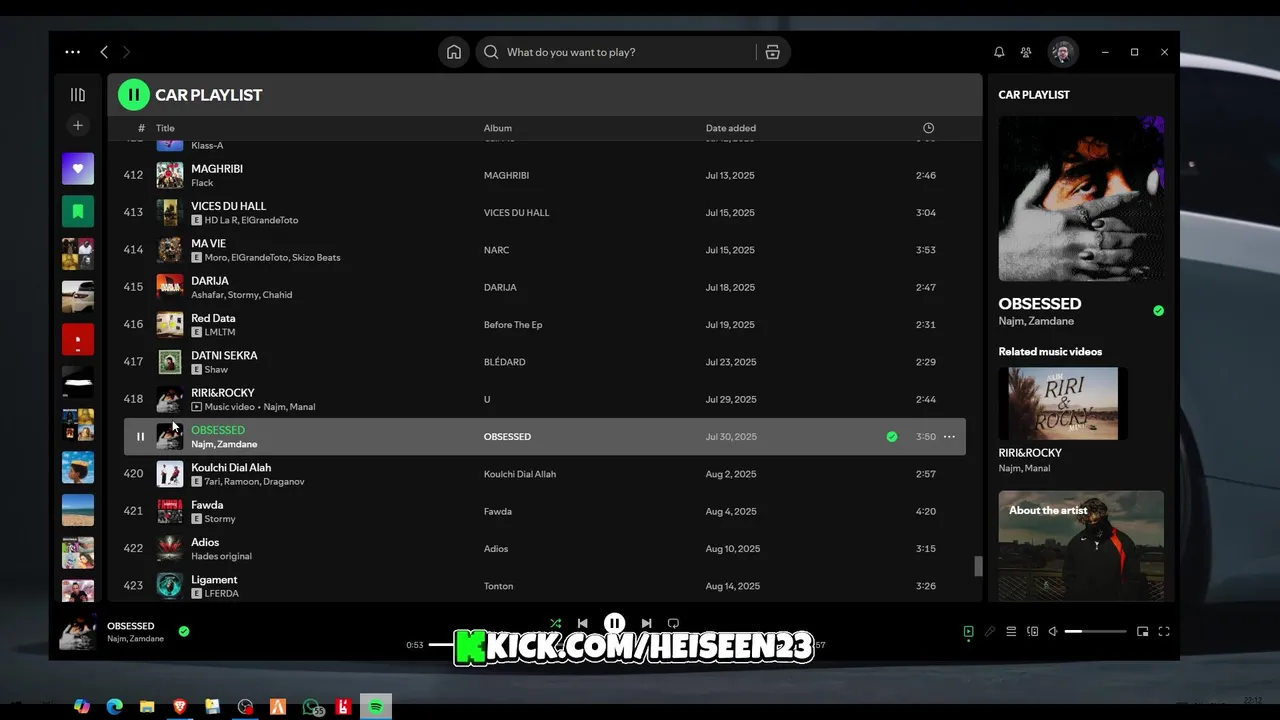
Task: Go forward with the right arrow
Action: 126,52
